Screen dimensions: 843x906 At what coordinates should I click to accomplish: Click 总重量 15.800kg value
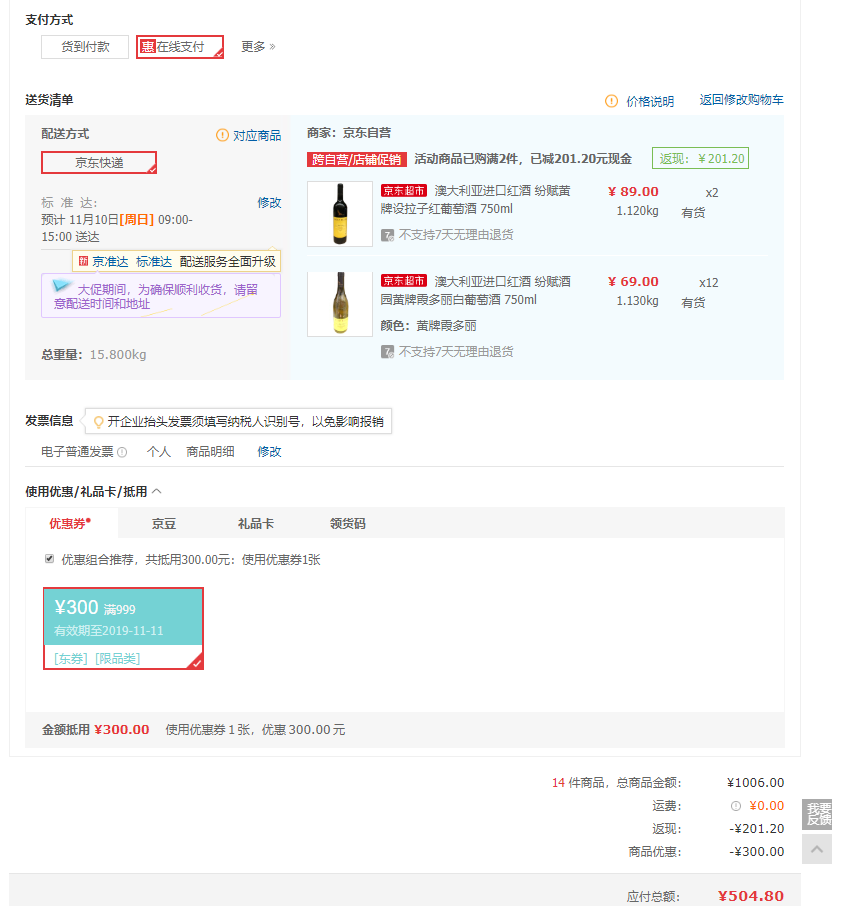click(118, 355)
